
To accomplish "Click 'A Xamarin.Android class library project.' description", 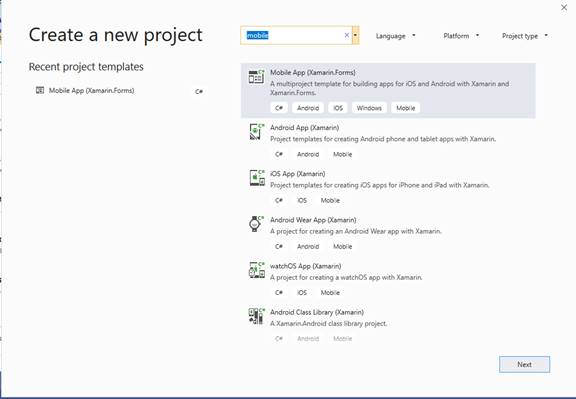I will tap(328, 323).
